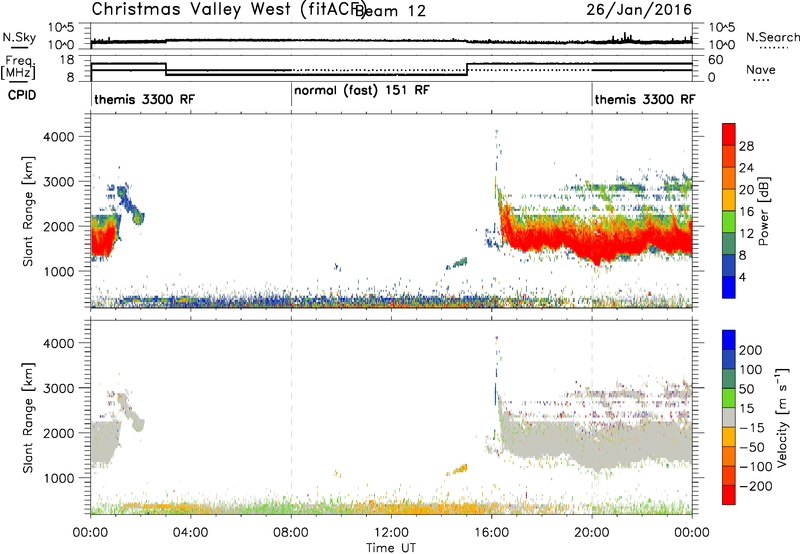Click the "-200" Velocity colorbar value
This screenshot has height=554, width=800.
pos(756,486)
